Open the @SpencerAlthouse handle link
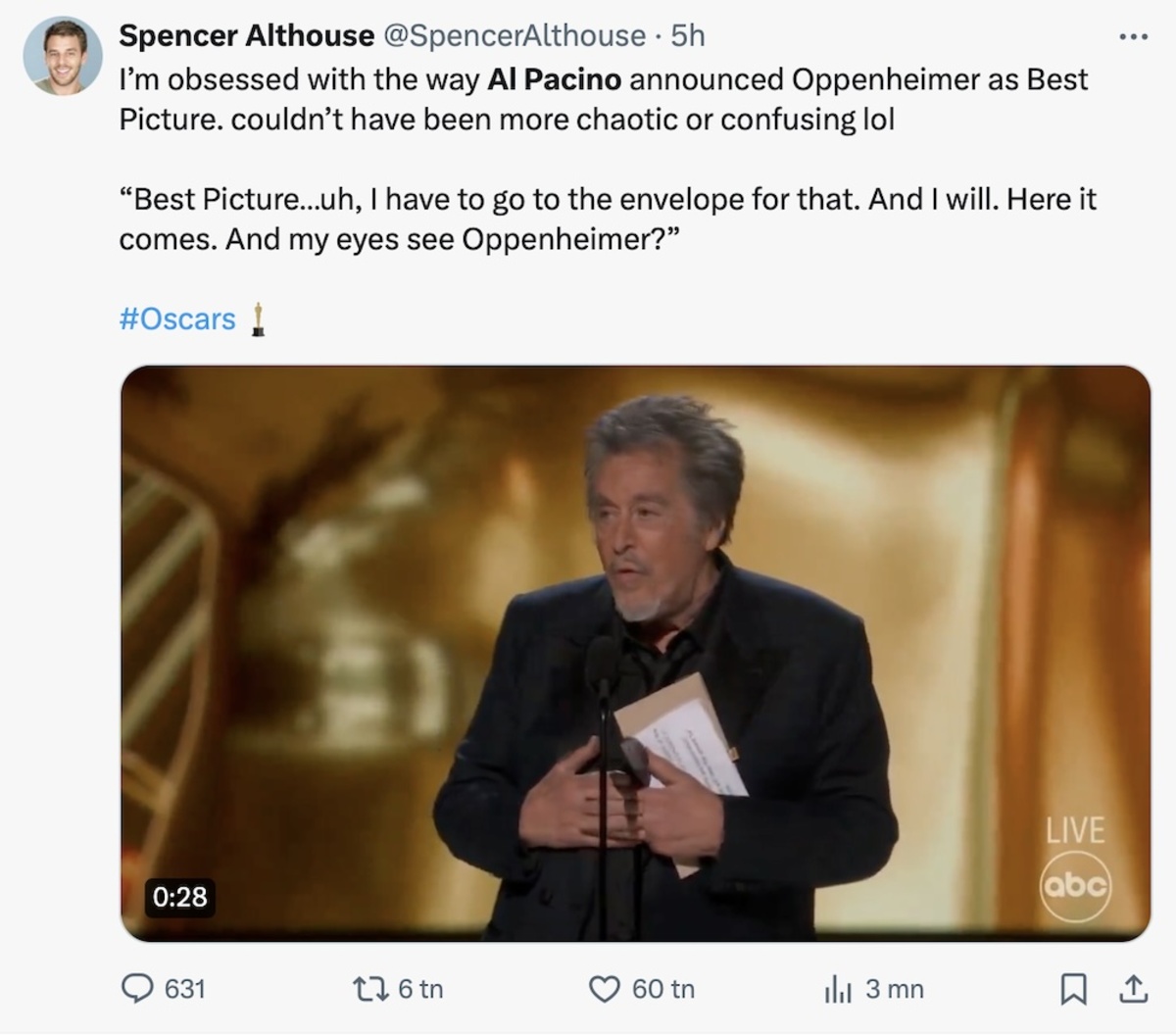The height and width of the screenshot is (1035, 1176). pos(514,36)
